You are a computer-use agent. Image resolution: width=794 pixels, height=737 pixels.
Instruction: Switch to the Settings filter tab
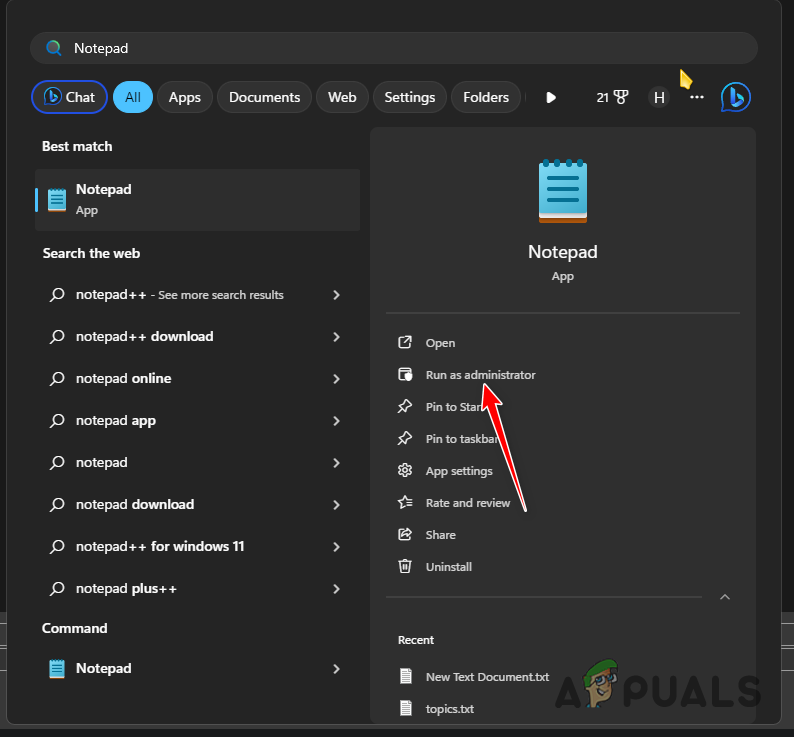pos(410,97)
